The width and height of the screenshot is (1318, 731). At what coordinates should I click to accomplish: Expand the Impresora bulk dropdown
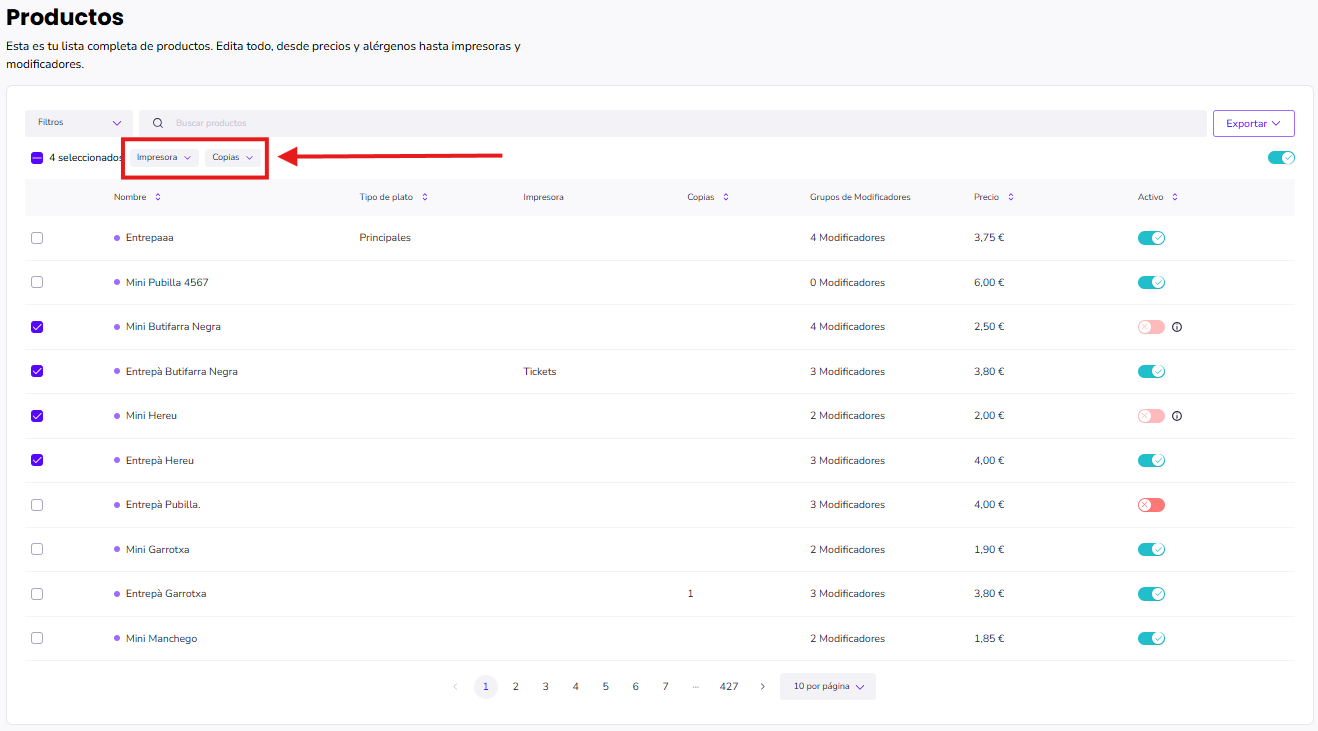click(164, 157)
